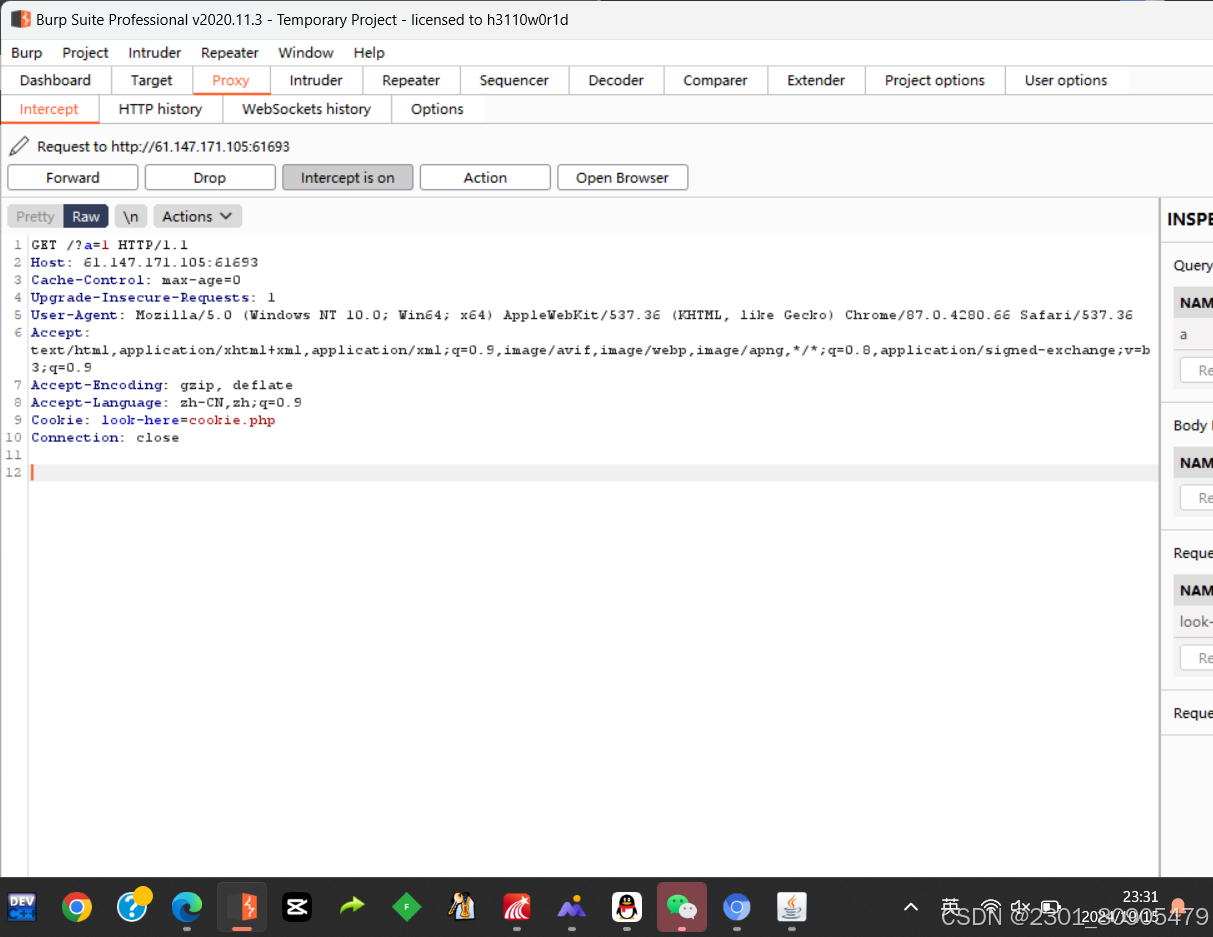Open CapCut from the taskbar

click(x=296, y=907)
